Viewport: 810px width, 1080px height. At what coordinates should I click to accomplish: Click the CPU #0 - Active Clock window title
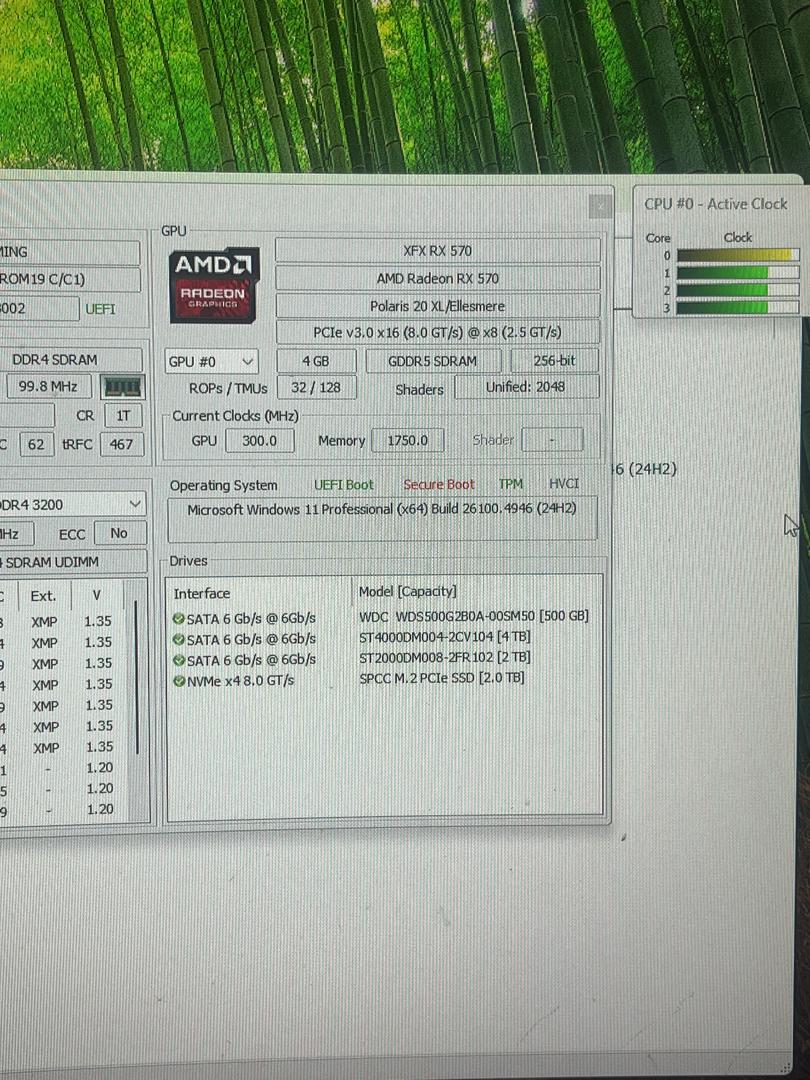tap(716, 205)
